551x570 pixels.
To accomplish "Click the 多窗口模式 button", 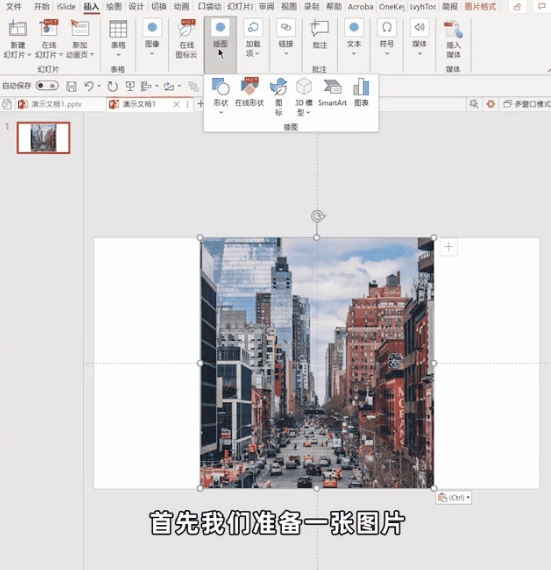I will click(x=527, y=104).
